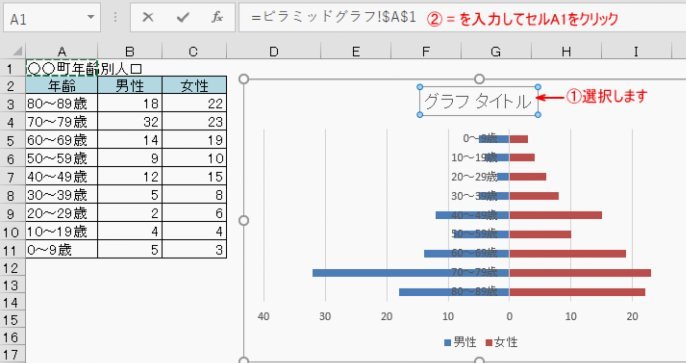686x363 pixels.
Task: Click the 男性 legend entry
Action: (x=460, y=342)
